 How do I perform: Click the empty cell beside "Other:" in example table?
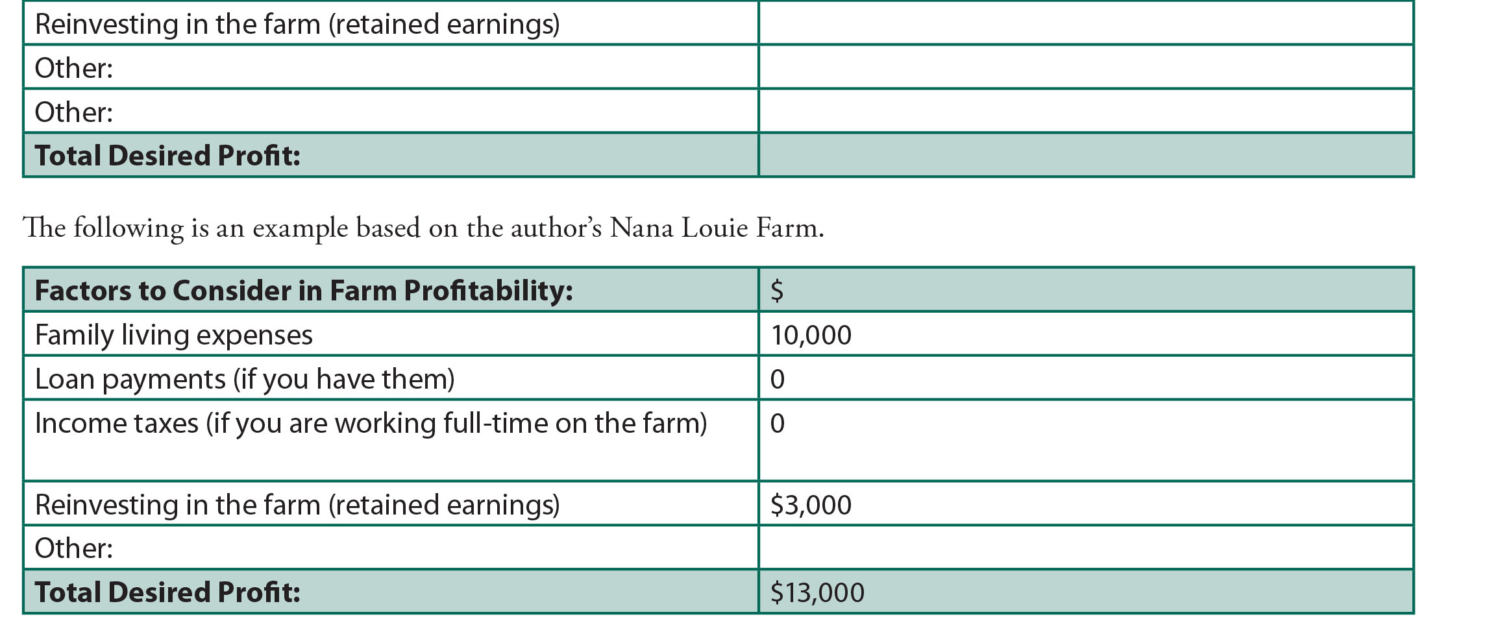click(x=1085, y=548)
